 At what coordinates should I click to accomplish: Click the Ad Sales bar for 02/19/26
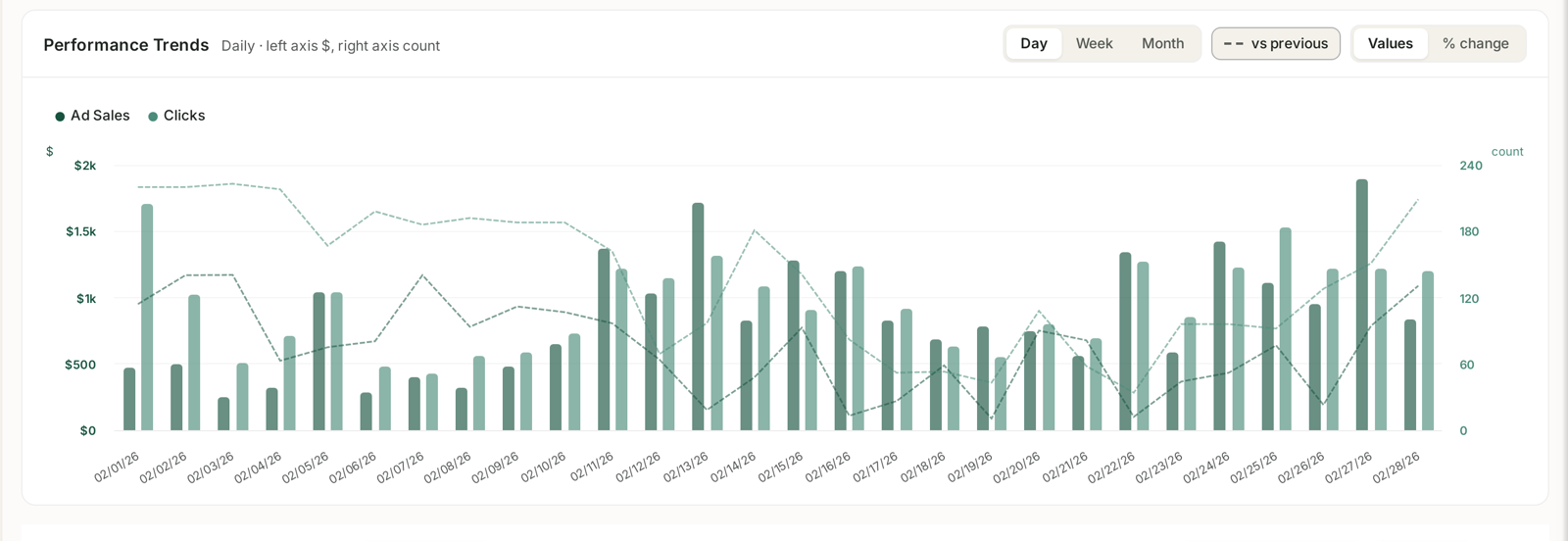983,378
